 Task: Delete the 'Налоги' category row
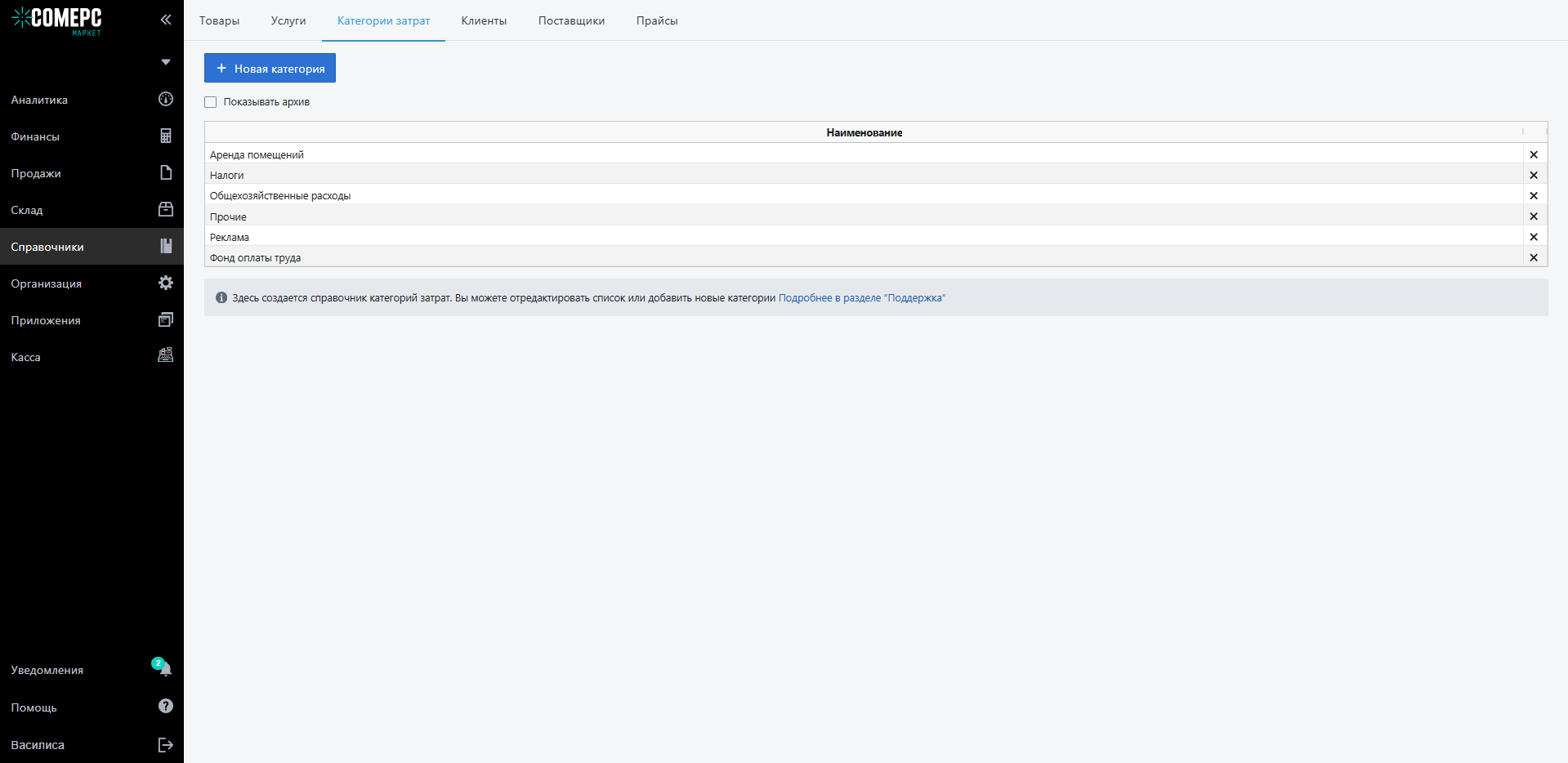[1533, 175]
